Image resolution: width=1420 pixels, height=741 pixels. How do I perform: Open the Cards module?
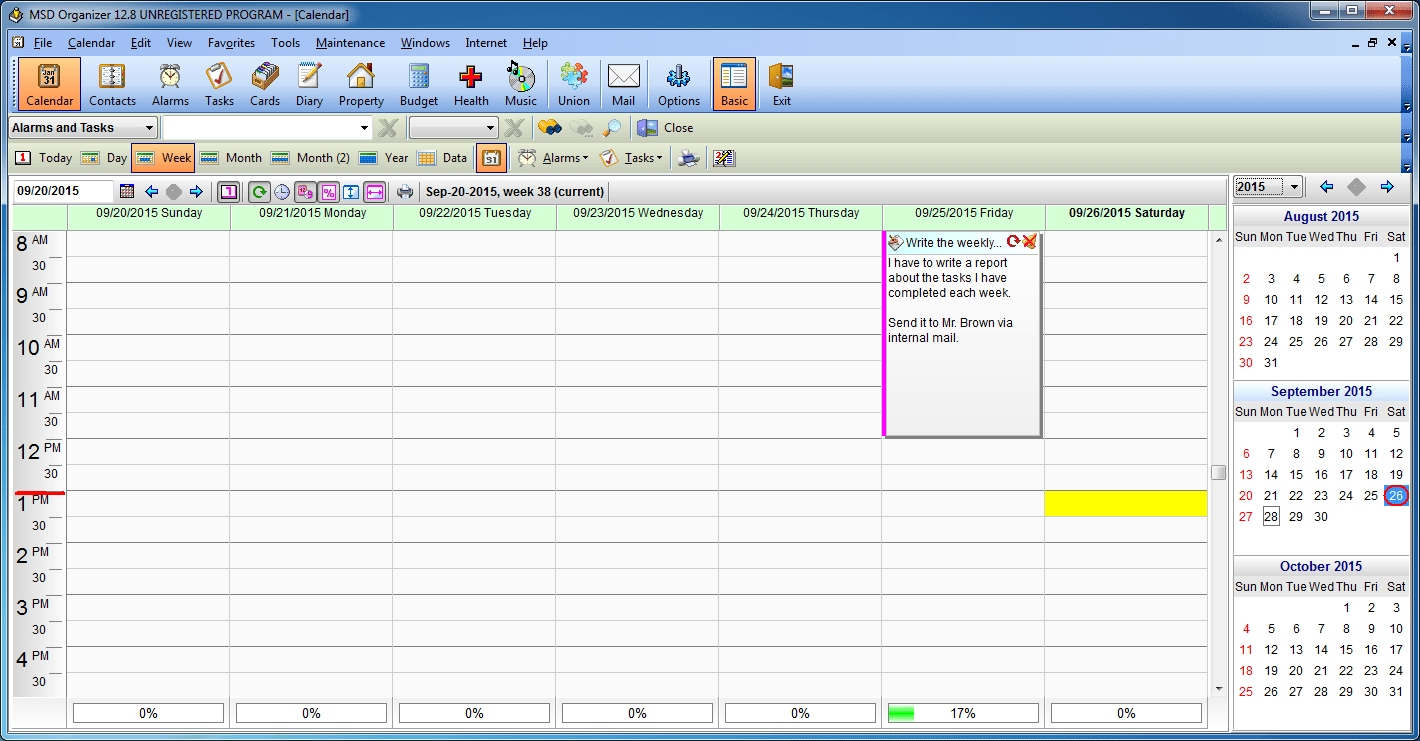pos(265,84)
